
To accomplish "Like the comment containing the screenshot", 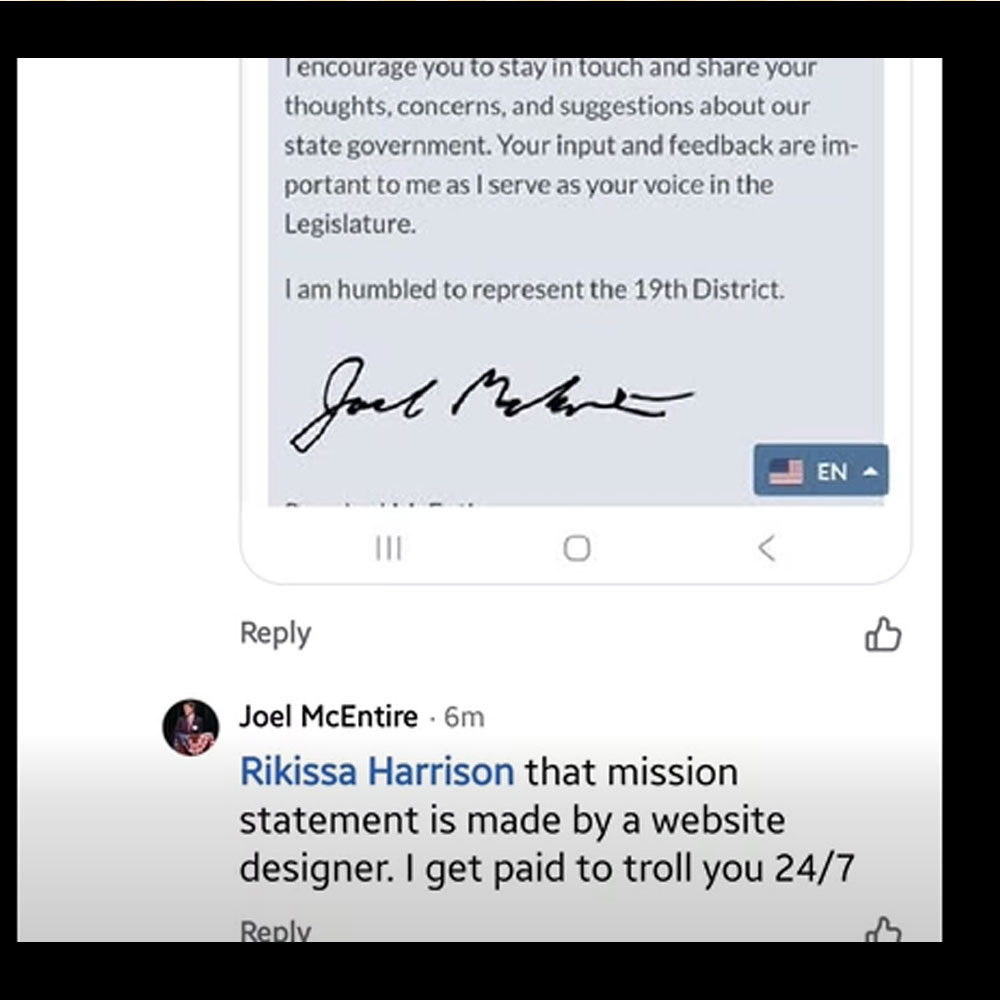I will click(x=883, y=634).
